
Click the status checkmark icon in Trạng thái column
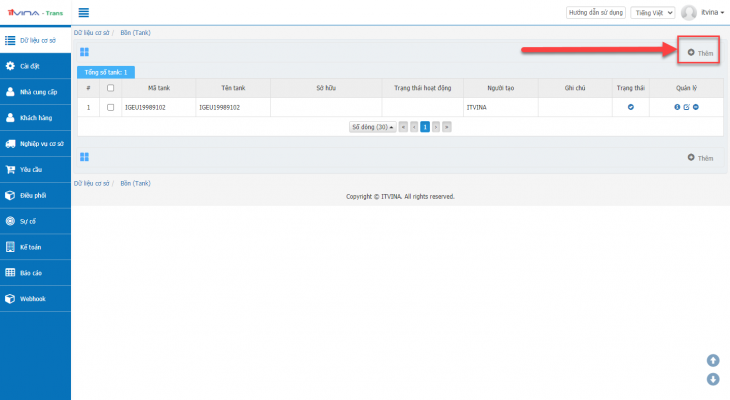point(631,107)
